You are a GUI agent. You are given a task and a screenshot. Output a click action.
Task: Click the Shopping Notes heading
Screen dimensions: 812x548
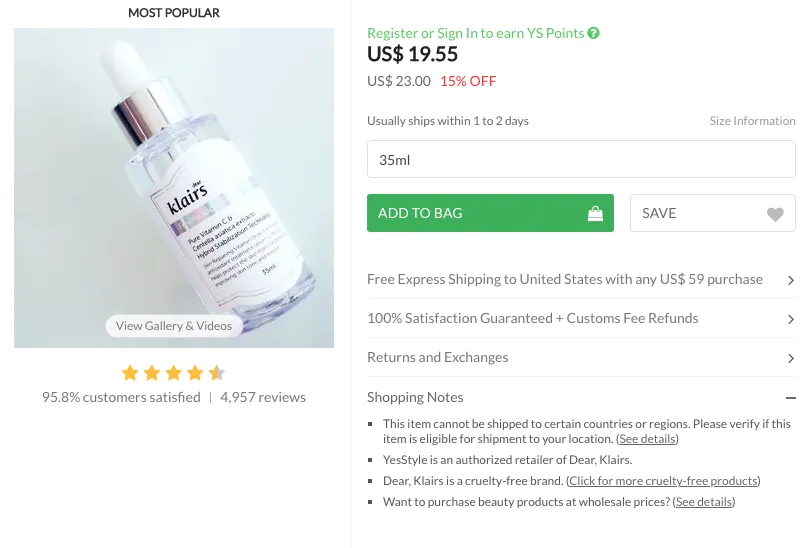tap(415, 397)
